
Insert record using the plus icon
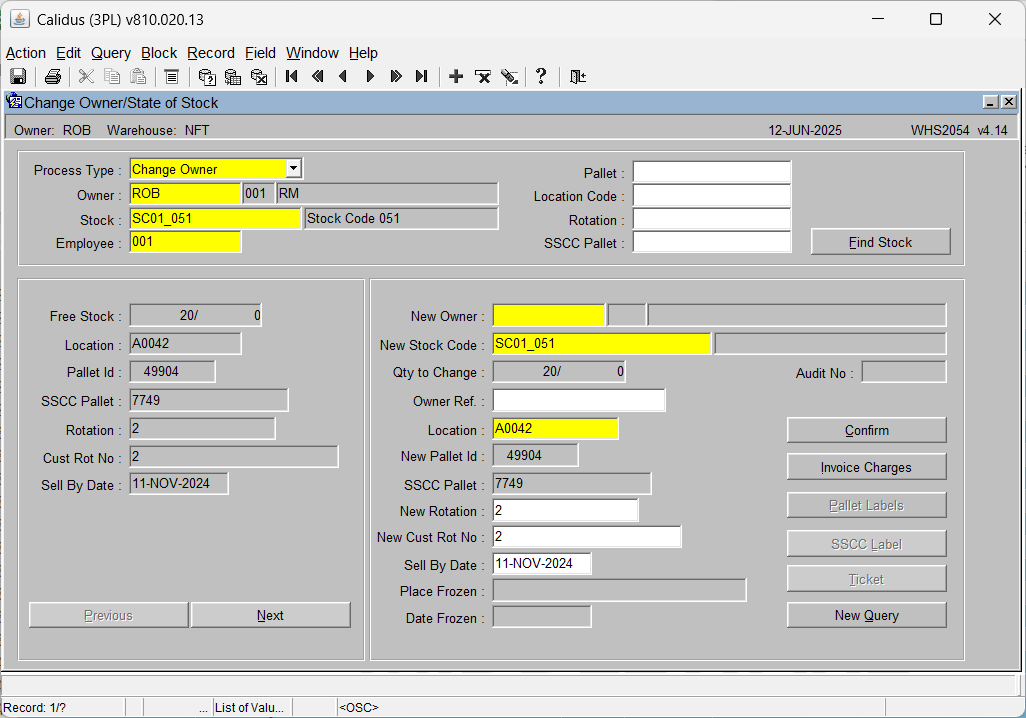(x=456, y=77)
